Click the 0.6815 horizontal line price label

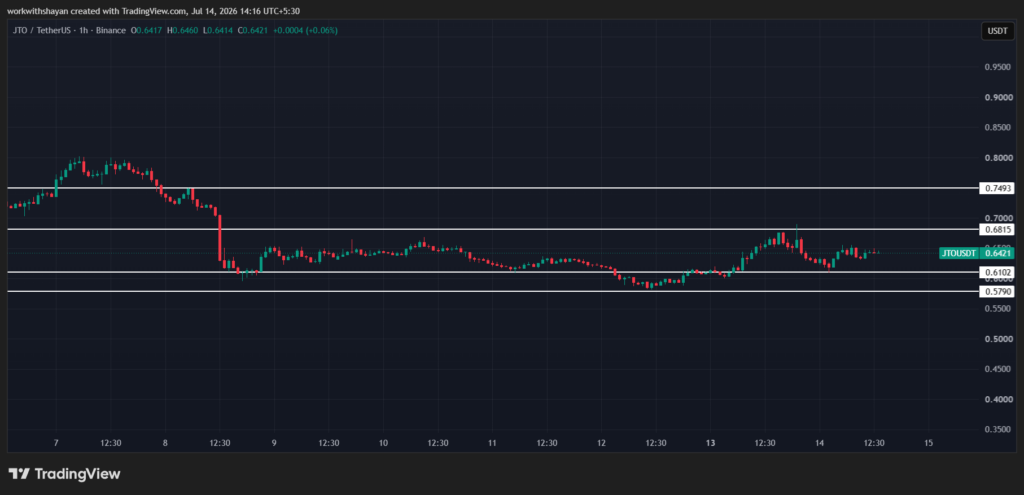point(997,229)
